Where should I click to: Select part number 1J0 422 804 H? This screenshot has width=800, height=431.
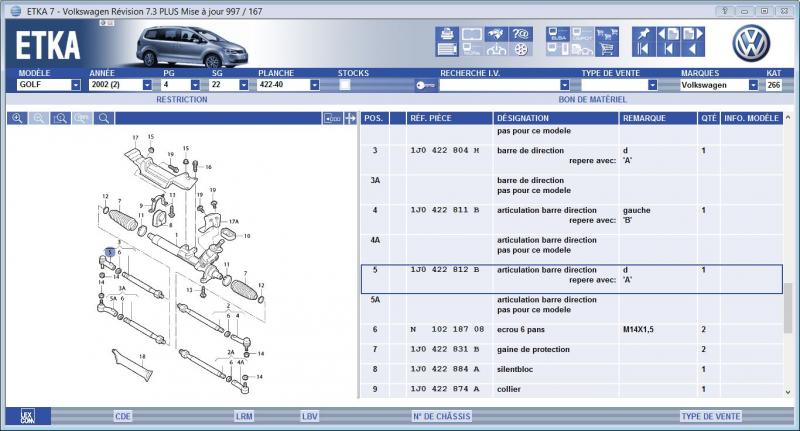(445, 150)
